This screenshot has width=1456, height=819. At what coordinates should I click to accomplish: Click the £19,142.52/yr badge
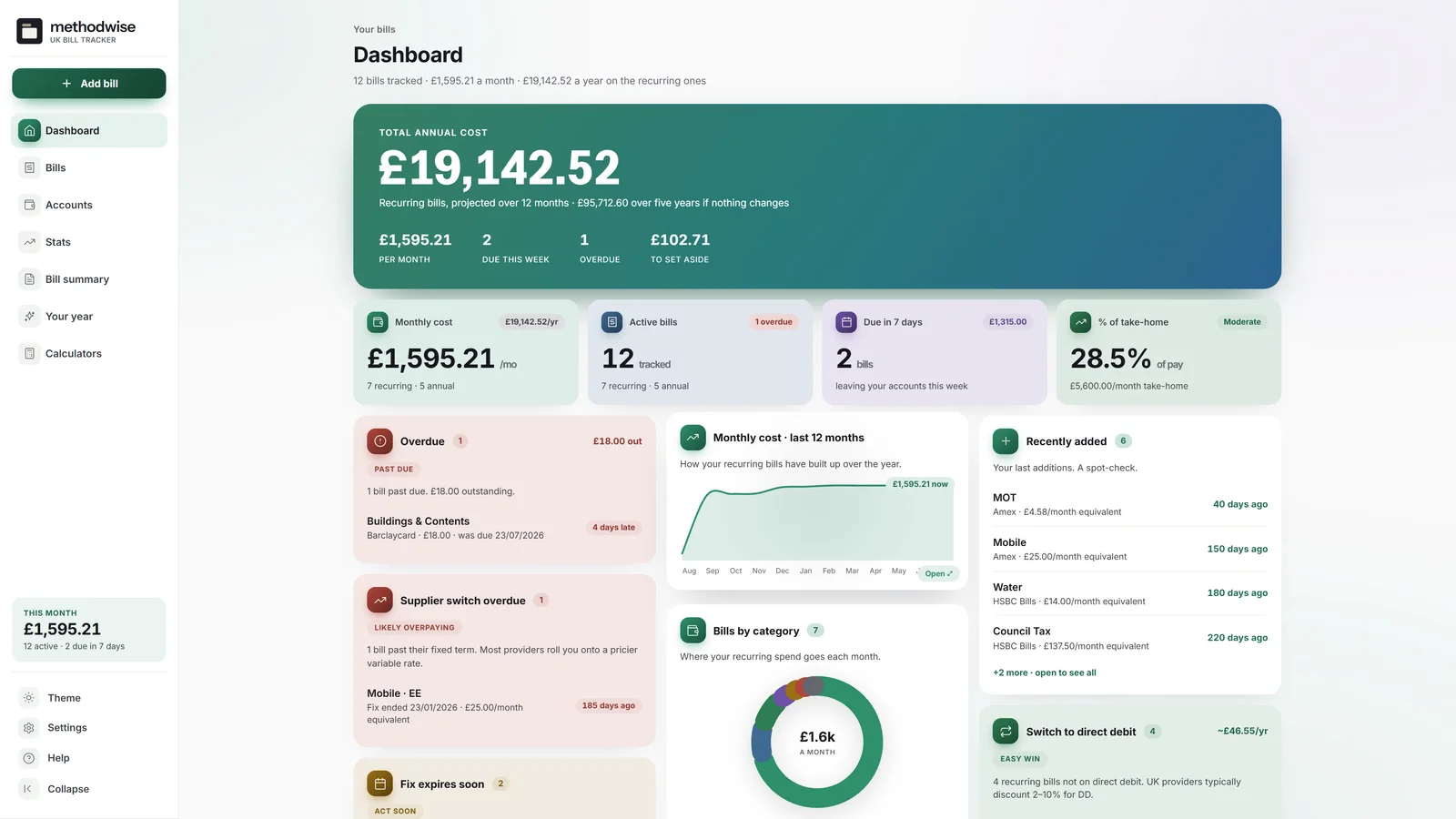pyautogui.click(x=531, y=322)
